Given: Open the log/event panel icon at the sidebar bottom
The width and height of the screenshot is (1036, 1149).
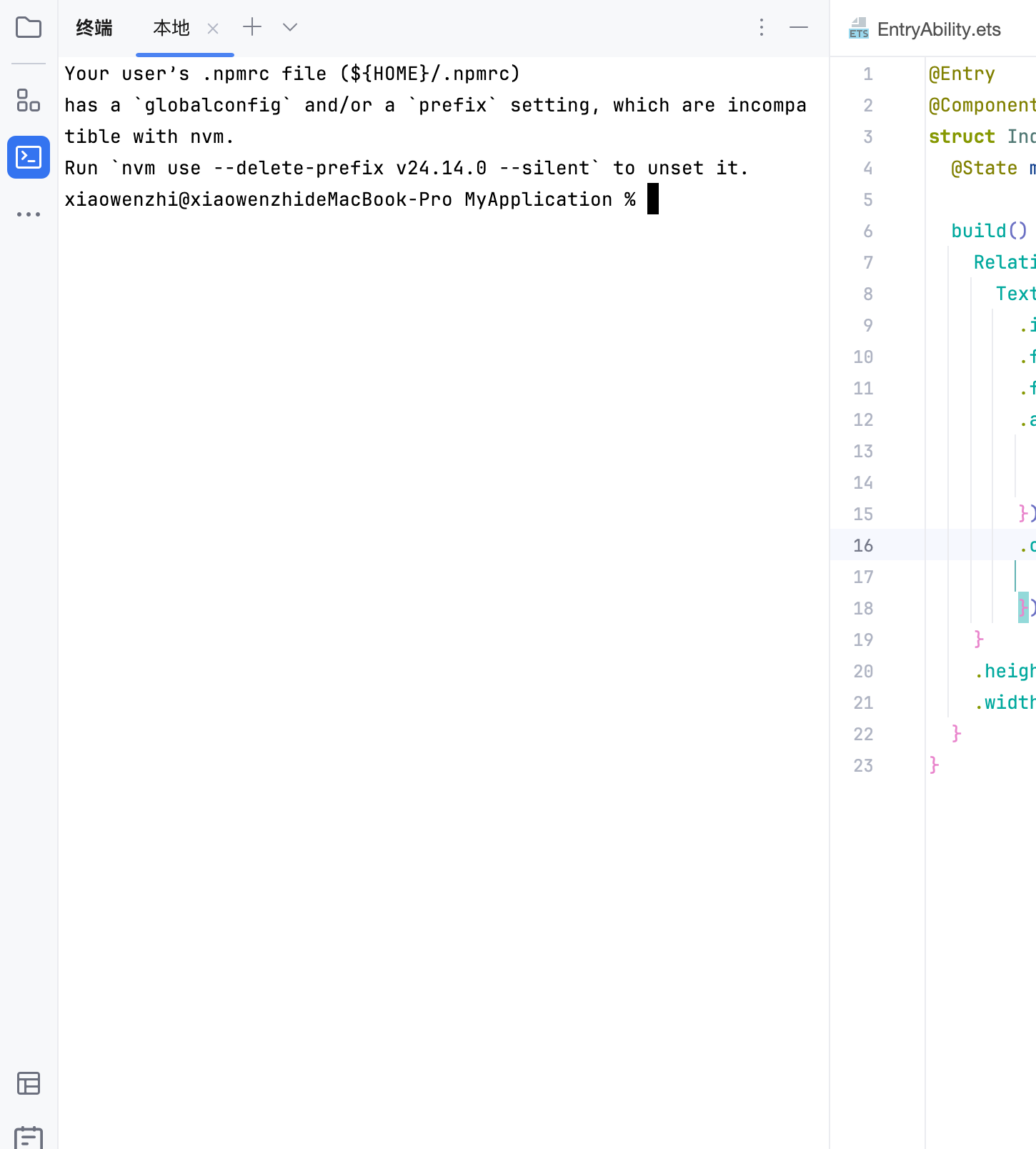Looking at the screenshot, I should [29, 1137].
